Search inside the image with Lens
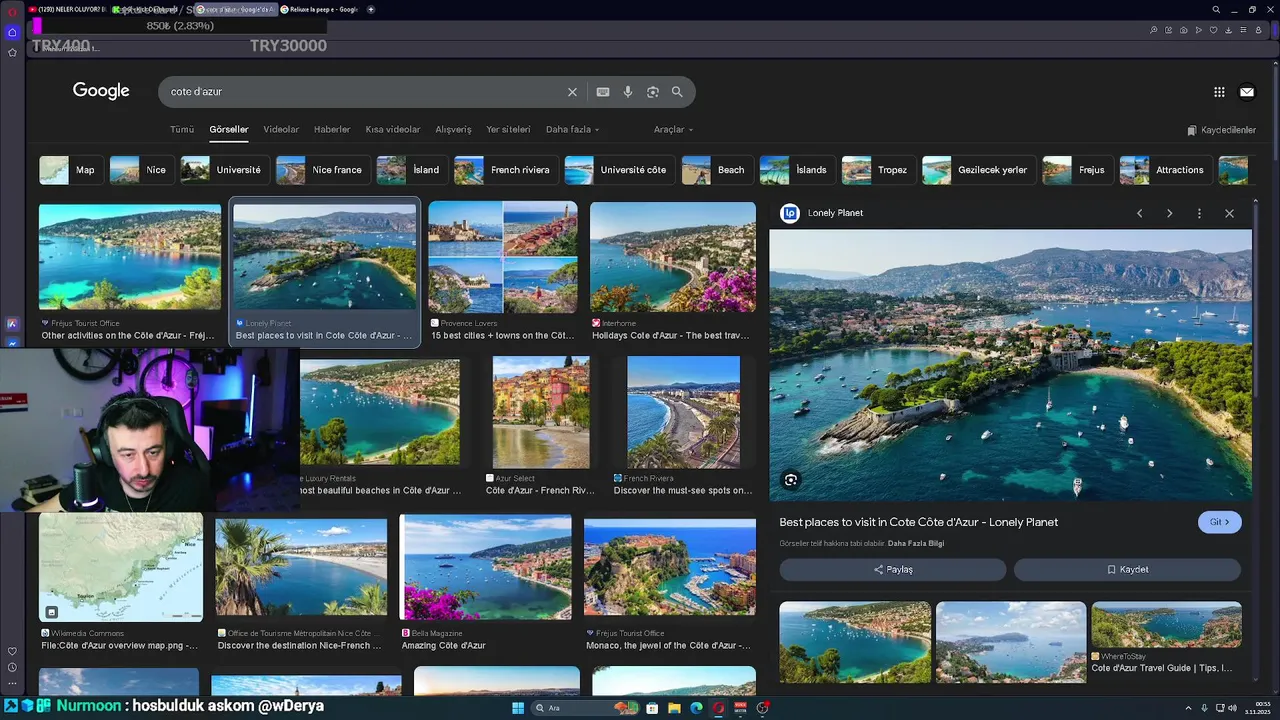Screen dimensions: 1280x720 791,480
